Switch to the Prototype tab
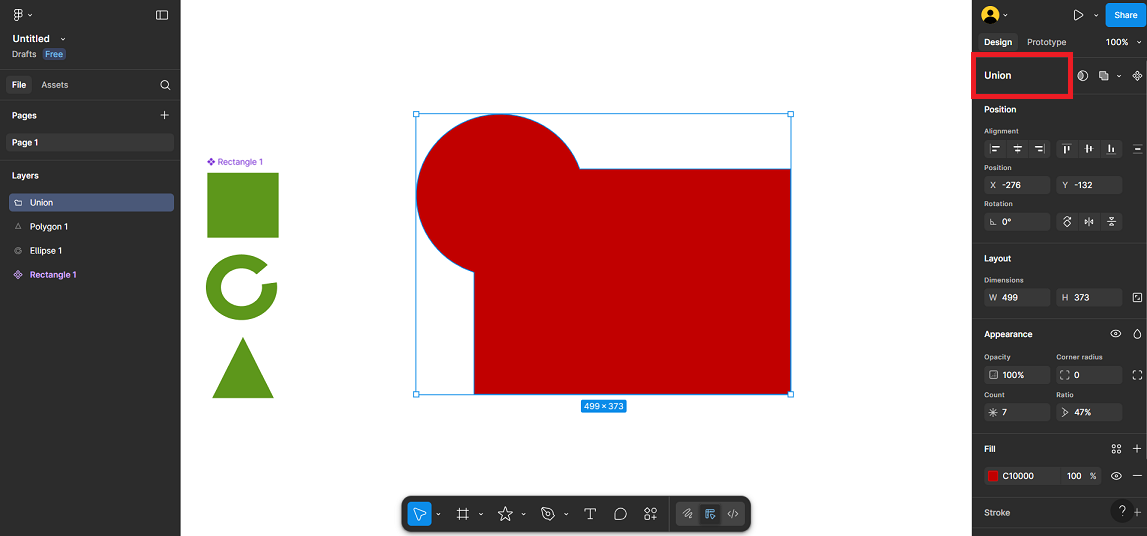The width and height of the screenshot is (1147, 536). click(x=1047, y=42)
